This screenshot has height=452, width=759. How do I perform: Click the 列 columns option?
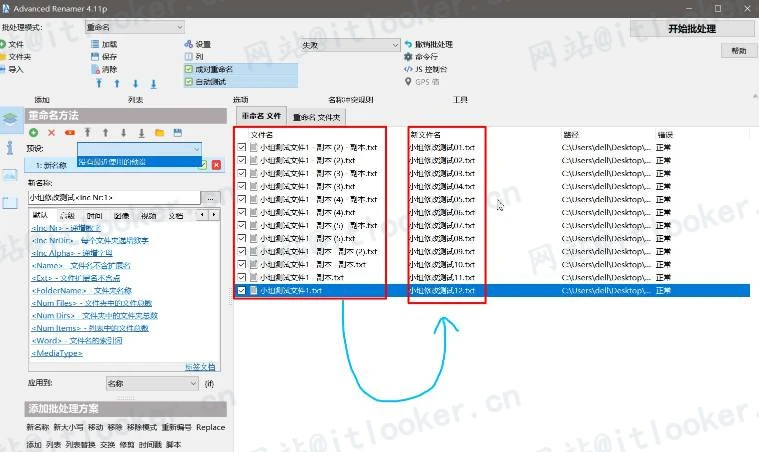click(x=194, y=57)
